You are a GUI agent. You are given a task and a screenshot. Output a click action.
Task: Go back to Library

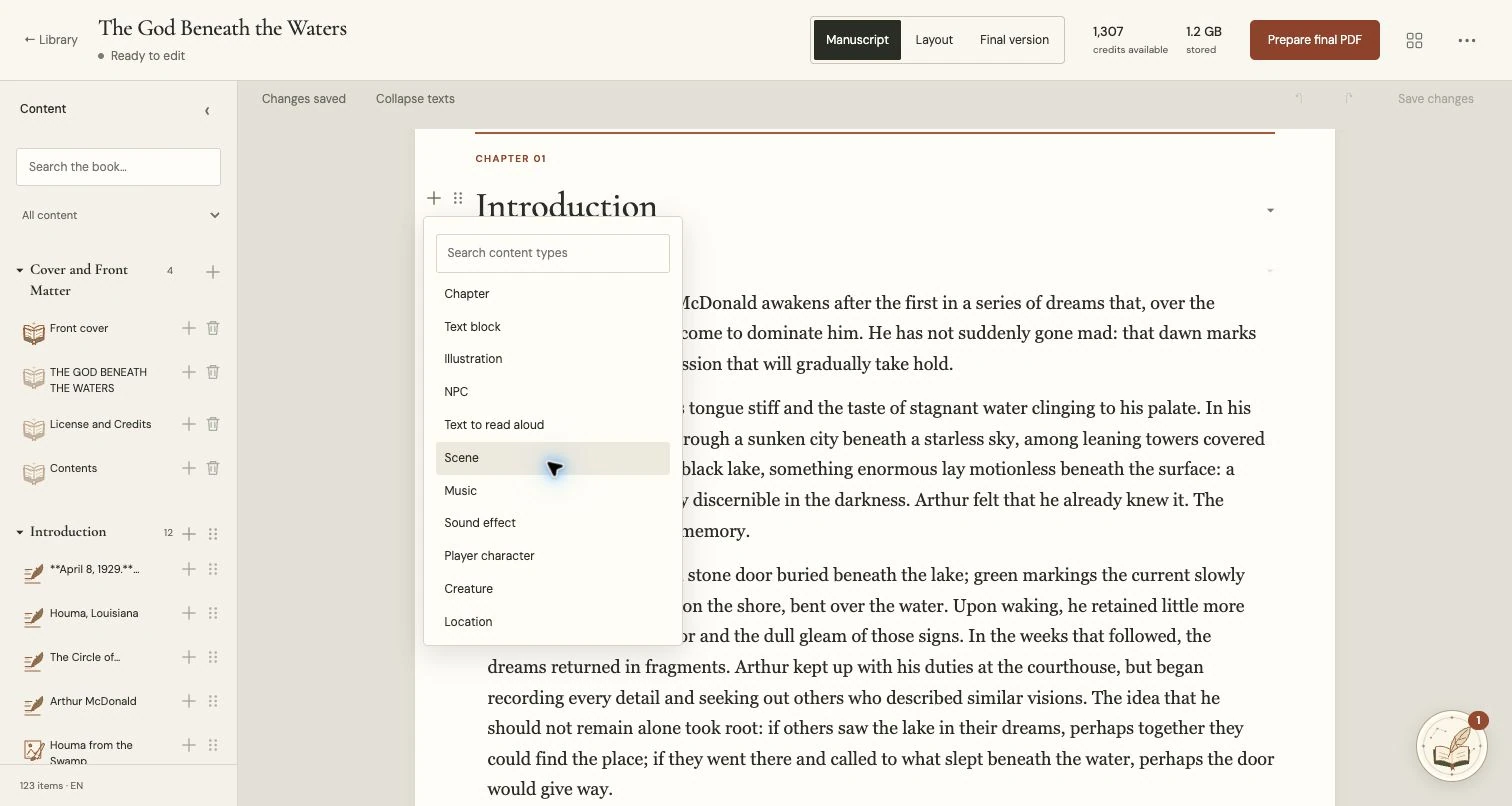point(51,40)
